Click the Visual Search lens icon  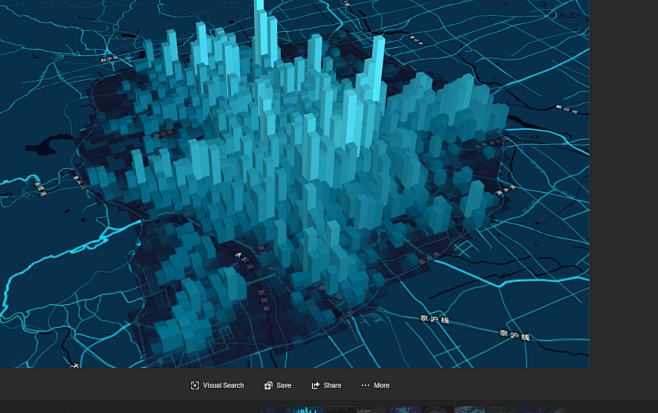tap(195, 385)
